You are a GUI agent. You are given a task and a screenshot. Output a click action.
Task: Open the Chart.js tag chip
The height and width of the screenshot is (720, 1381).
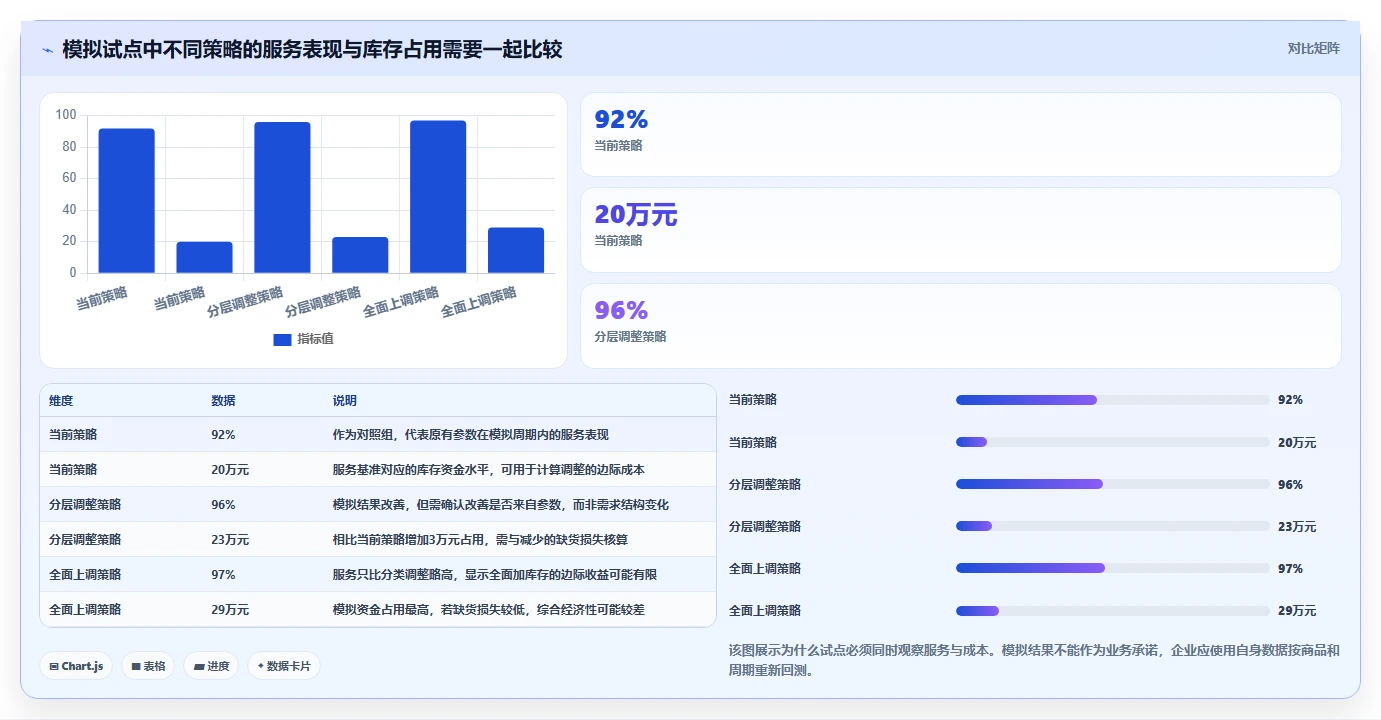[76, 666]
